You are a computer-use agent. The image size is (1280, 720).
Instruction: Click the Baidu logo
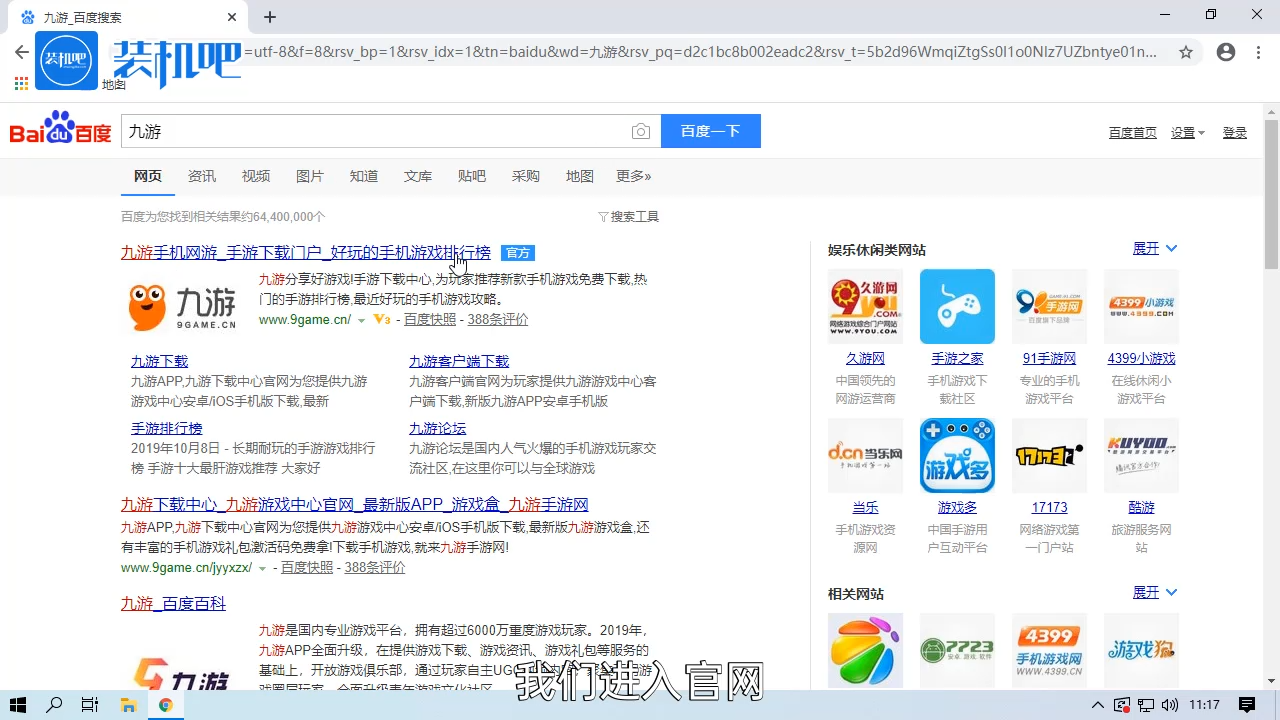coord(59,131)
